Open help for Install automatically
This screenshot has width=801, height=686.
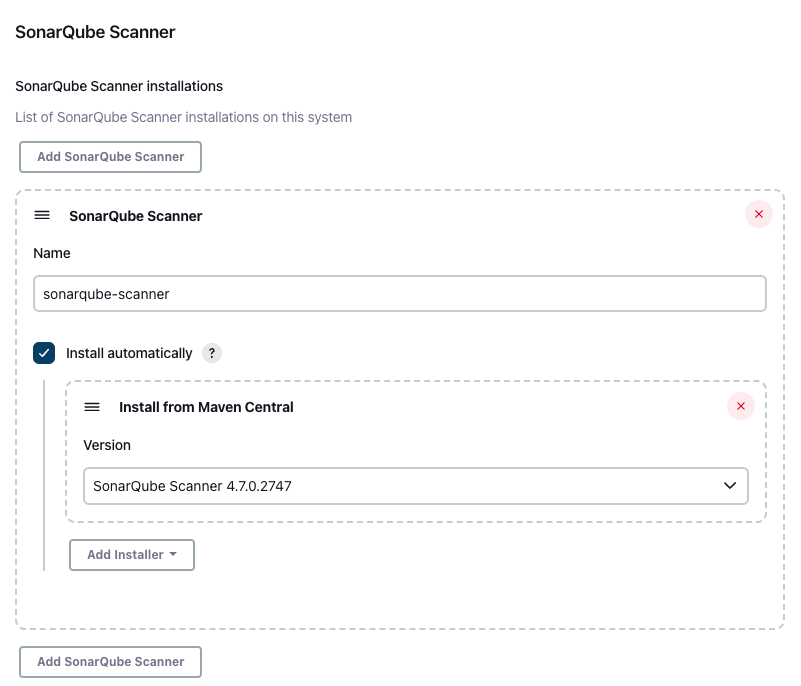click(211, 353)
